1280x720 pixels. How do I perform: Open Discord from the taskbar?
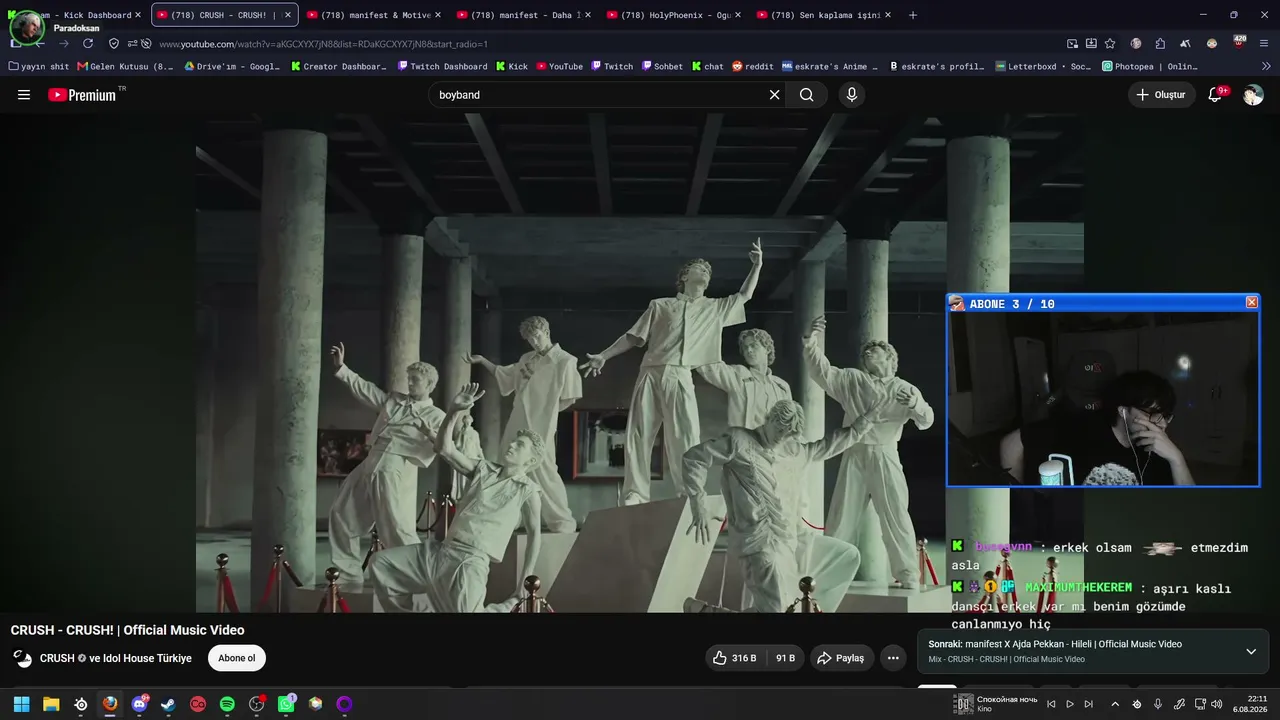140,704
